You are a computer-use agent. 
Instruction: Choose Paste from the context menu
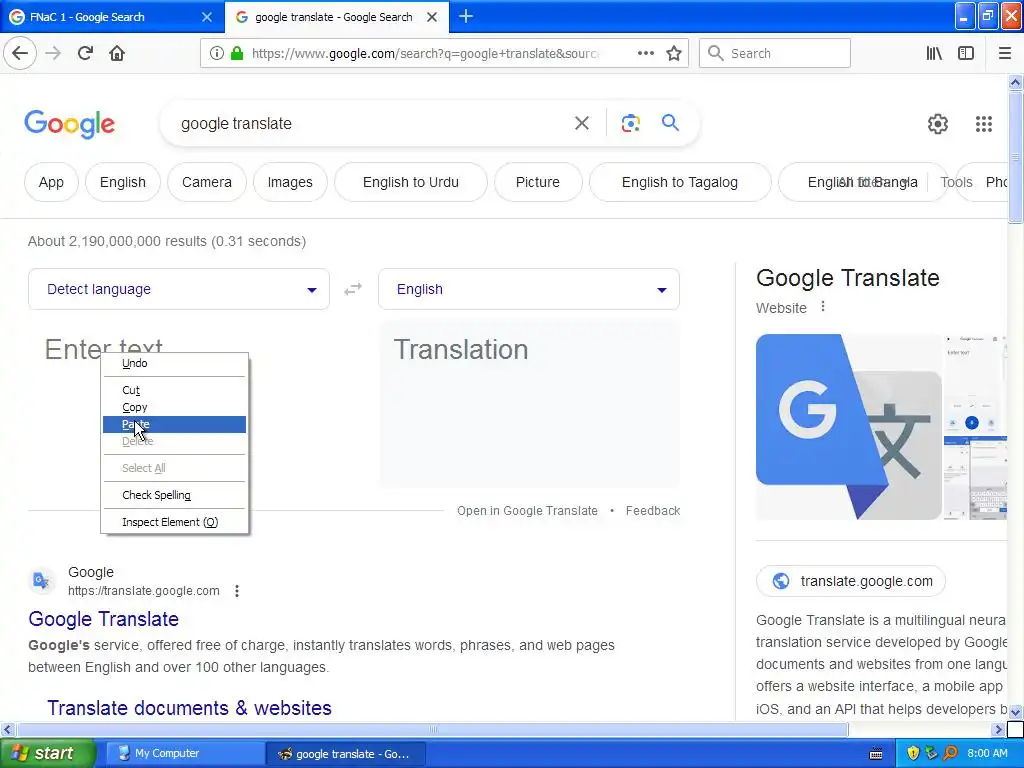pyautogui.click(x=174, y=424)
